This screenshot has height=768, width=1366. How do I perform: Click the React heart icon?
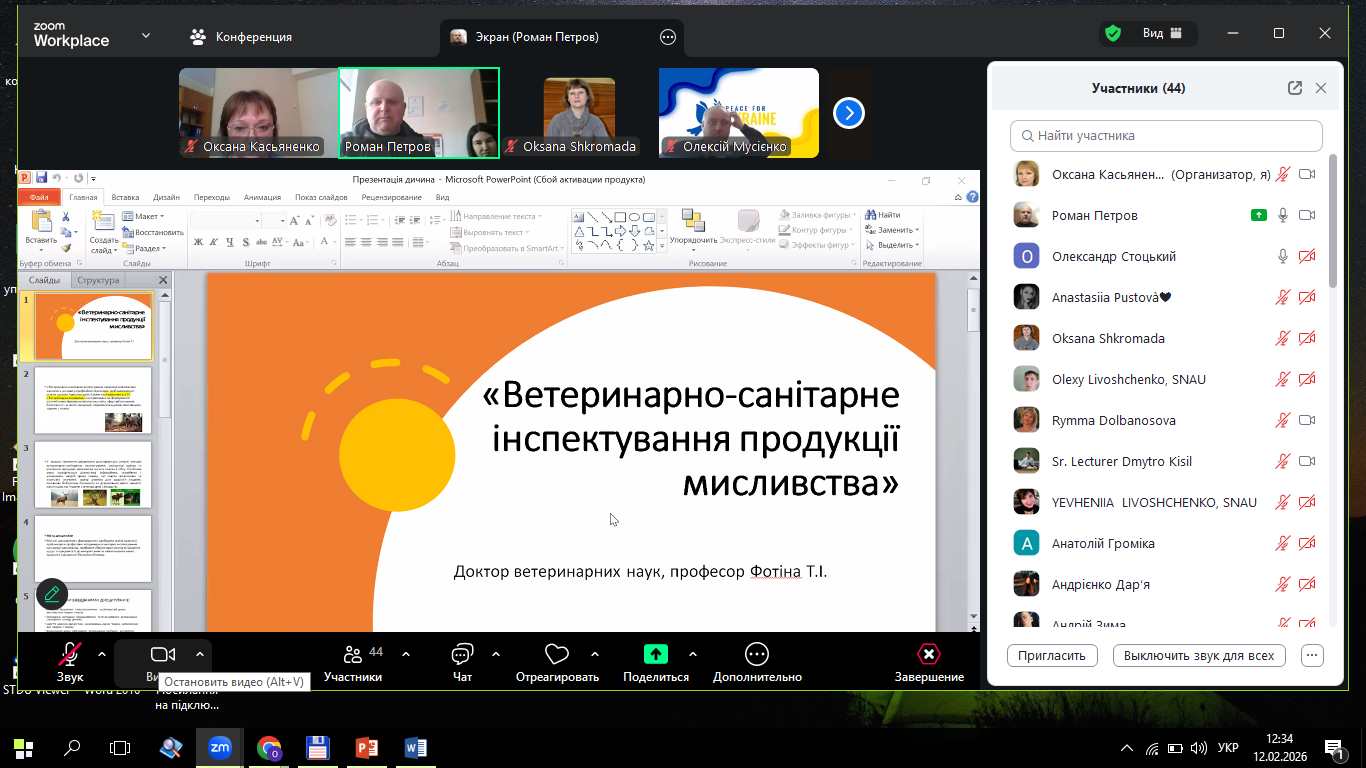tap(556, 655)
